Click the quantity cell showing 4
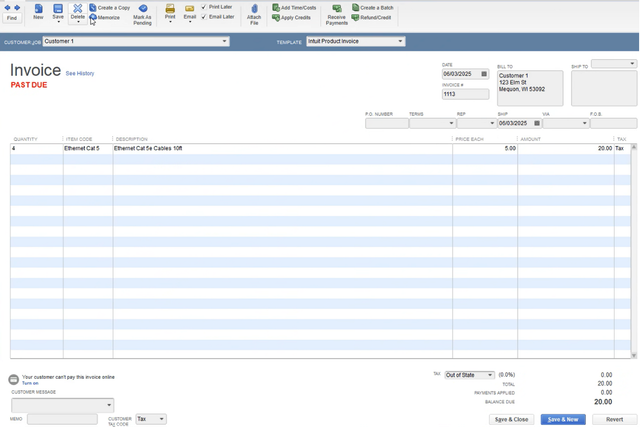Screen dimensions: 640x428 point(37,149)
